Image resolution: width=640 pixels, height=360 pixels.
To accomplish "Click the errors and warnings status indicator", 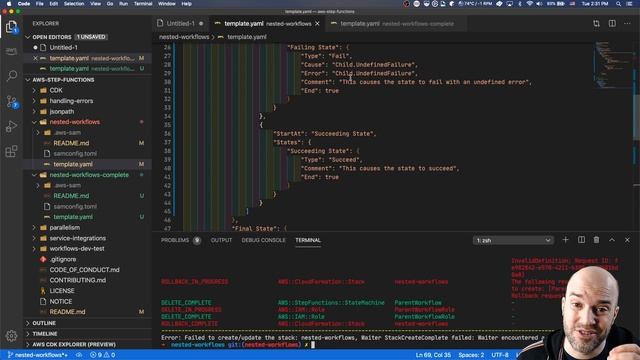I will tap(102, 355).
